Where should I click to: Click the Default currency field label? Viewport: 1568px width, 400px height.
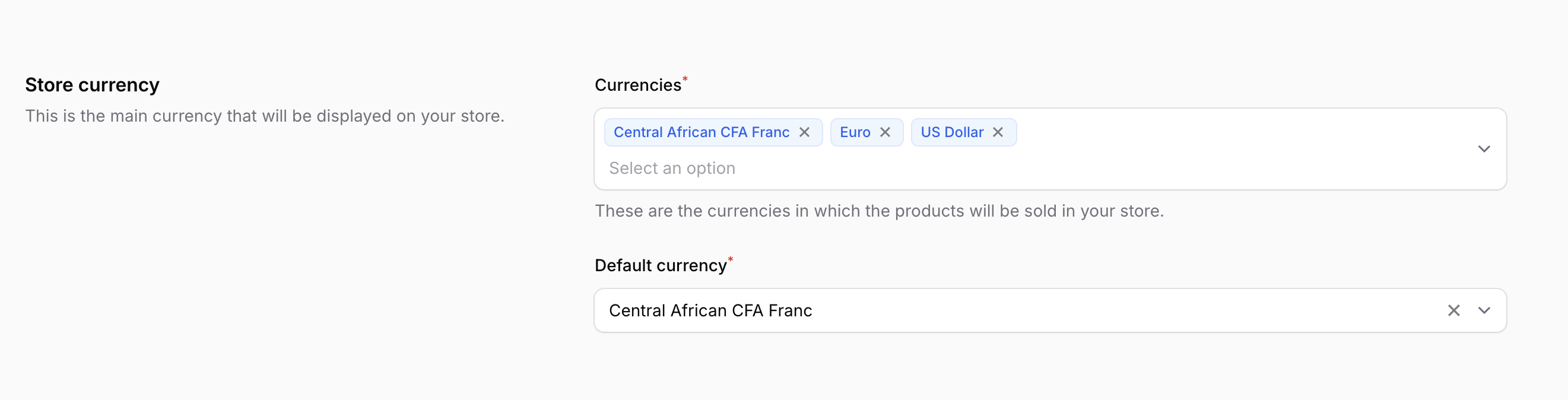point(661,265)
